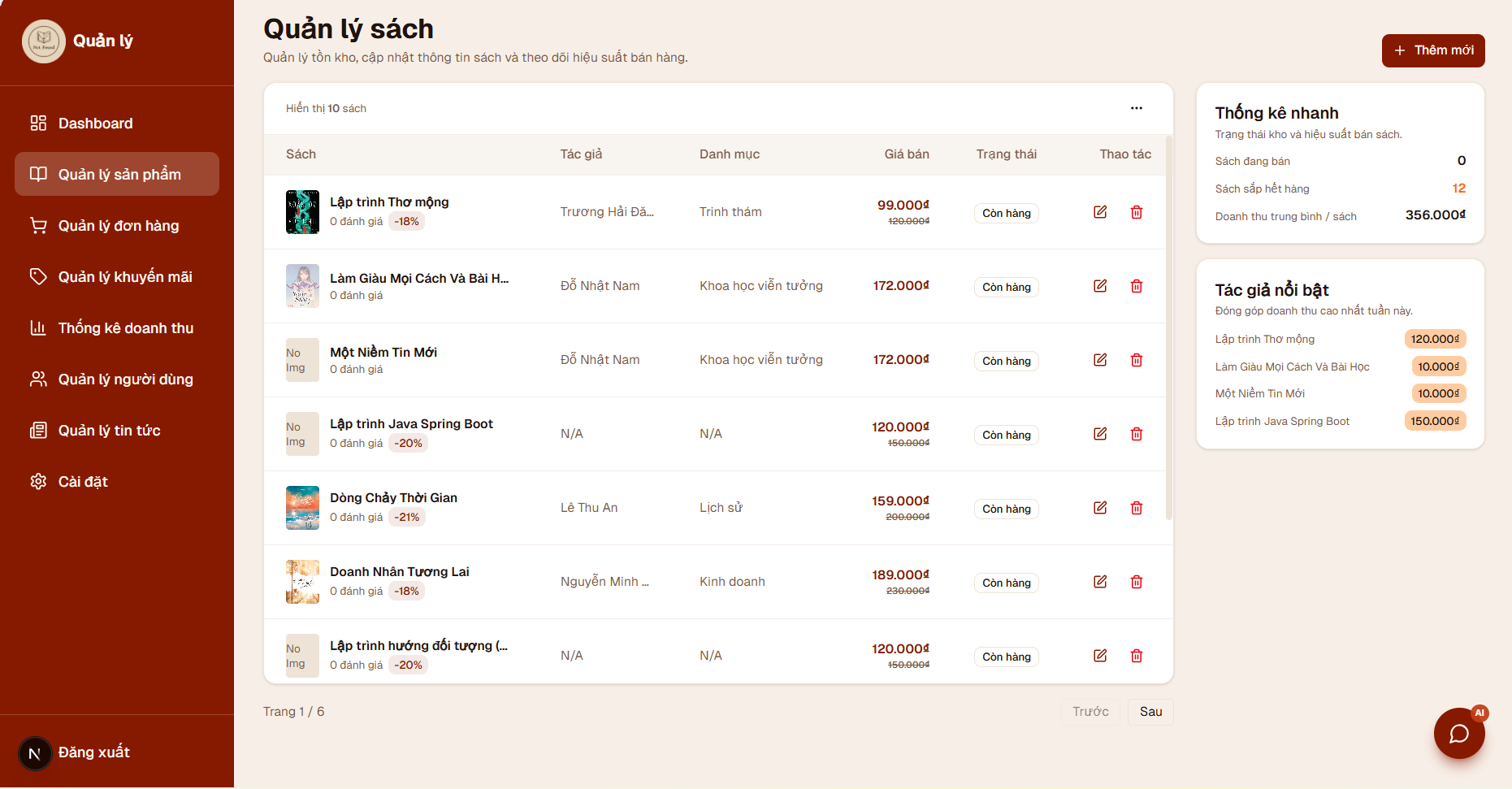This screenshot has width=1512, height=789.
Task: Click category Trinh thám cell
Action: (x=730, y=212)
